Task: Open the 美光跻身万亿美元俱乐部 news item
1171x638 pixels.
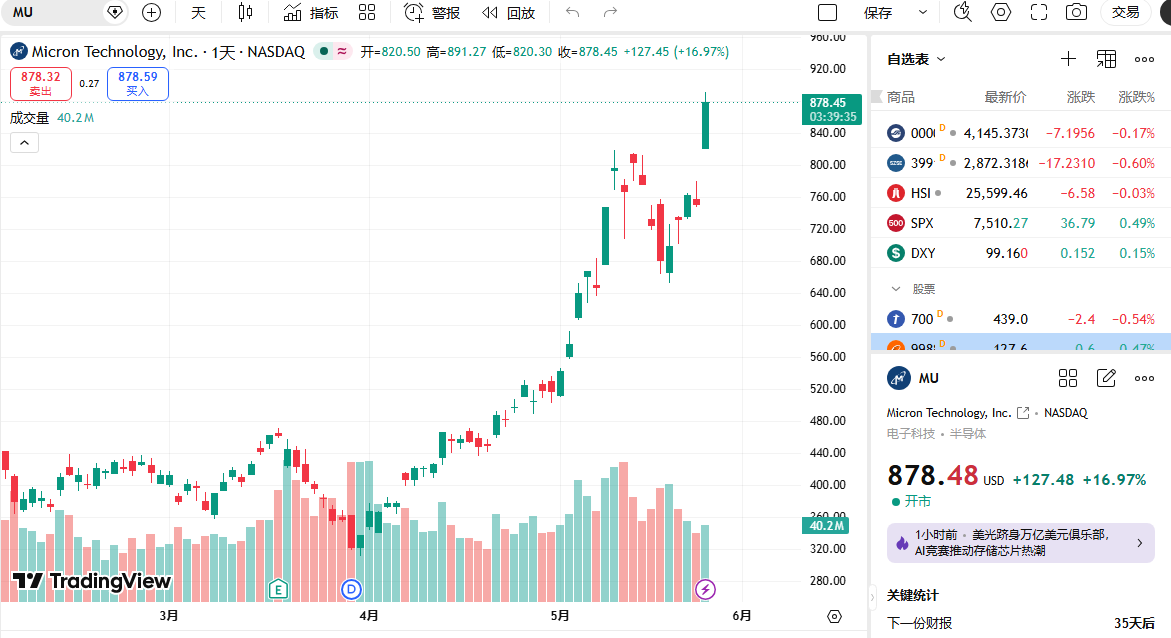Action: (x=1020, y=543)
